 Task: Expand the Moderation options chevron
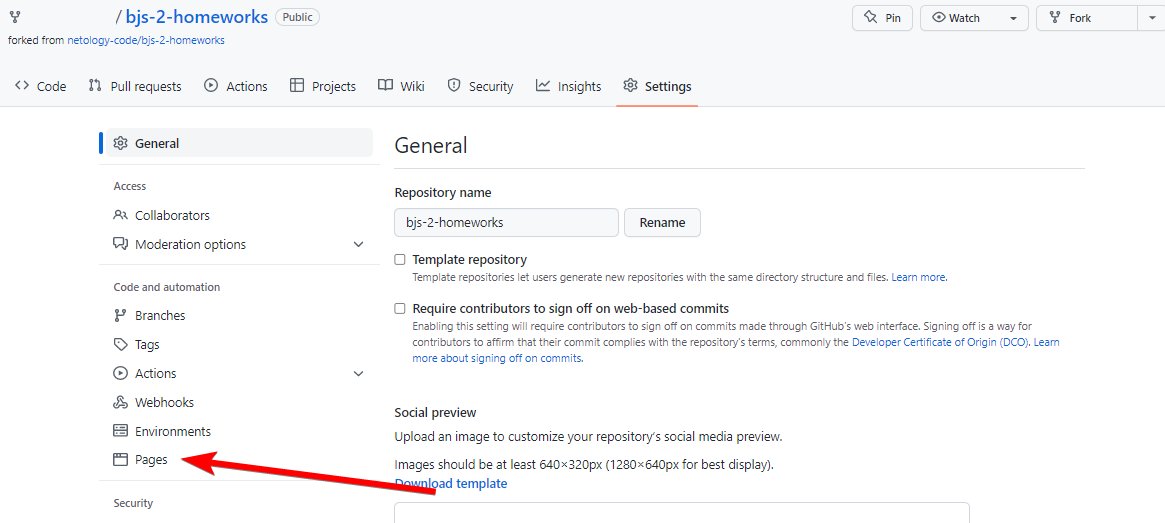click(359, 244)
